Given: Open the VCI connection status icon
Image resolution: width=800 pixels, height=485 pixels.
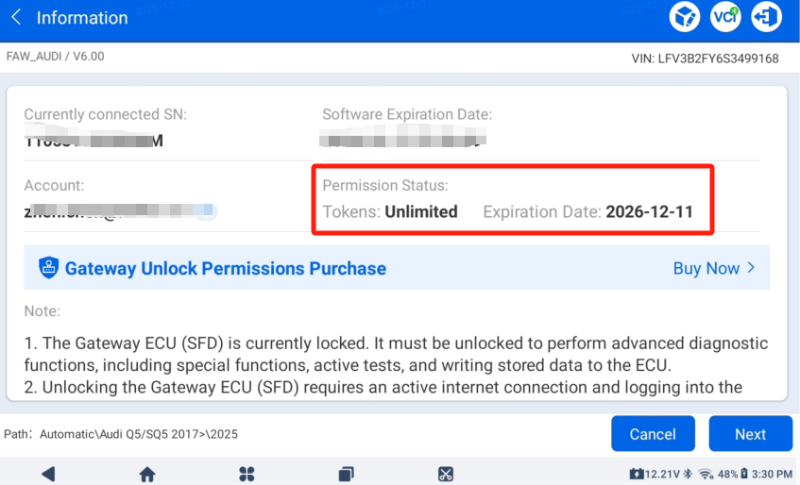Looking at the screenshot, I should pyautogui.click(x=725, y=17).
